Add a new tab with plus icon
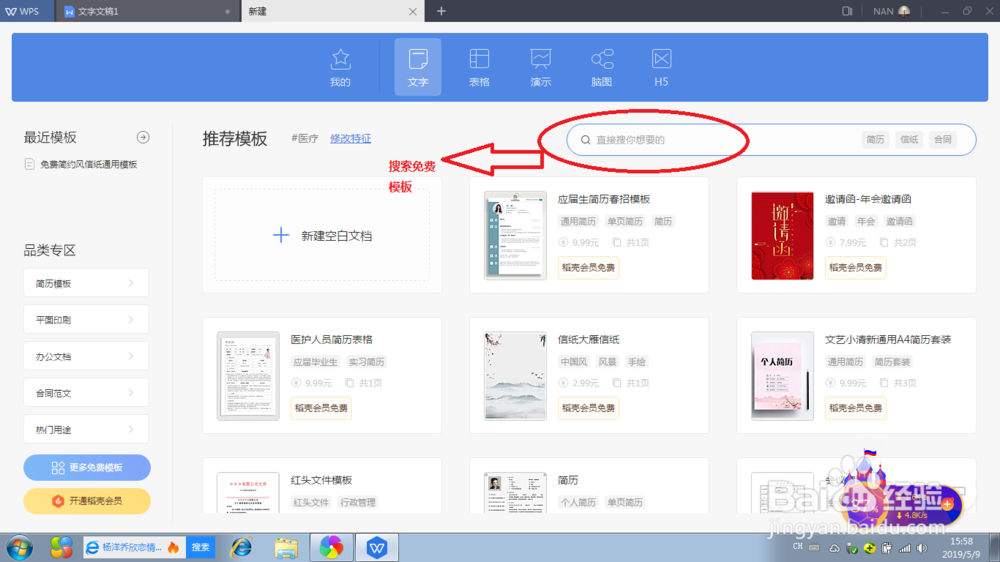Screen dimensions: 1000x562 point(441,11)
